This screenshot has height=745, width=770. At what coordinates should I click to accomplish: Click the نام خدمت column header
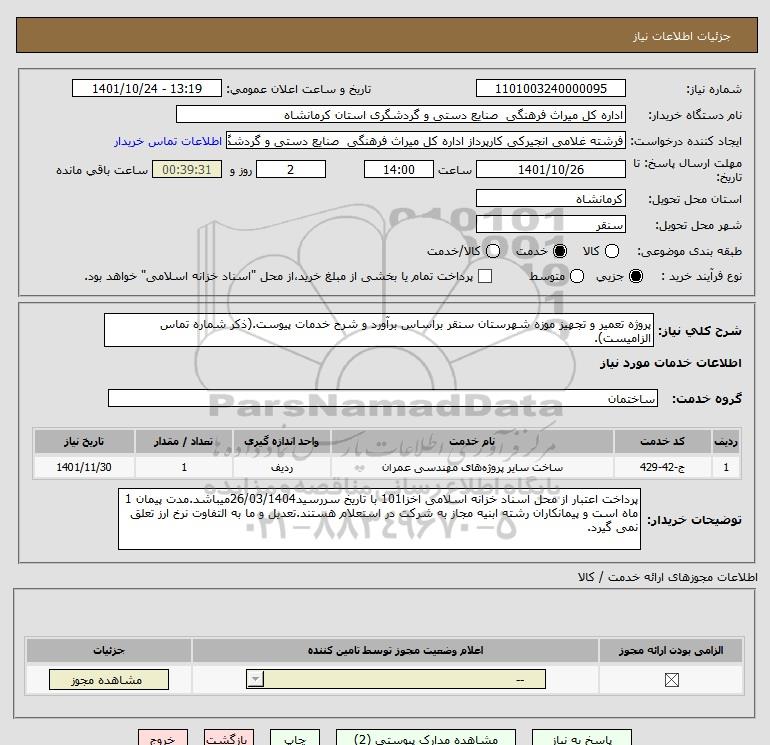(x=472, y=441)
